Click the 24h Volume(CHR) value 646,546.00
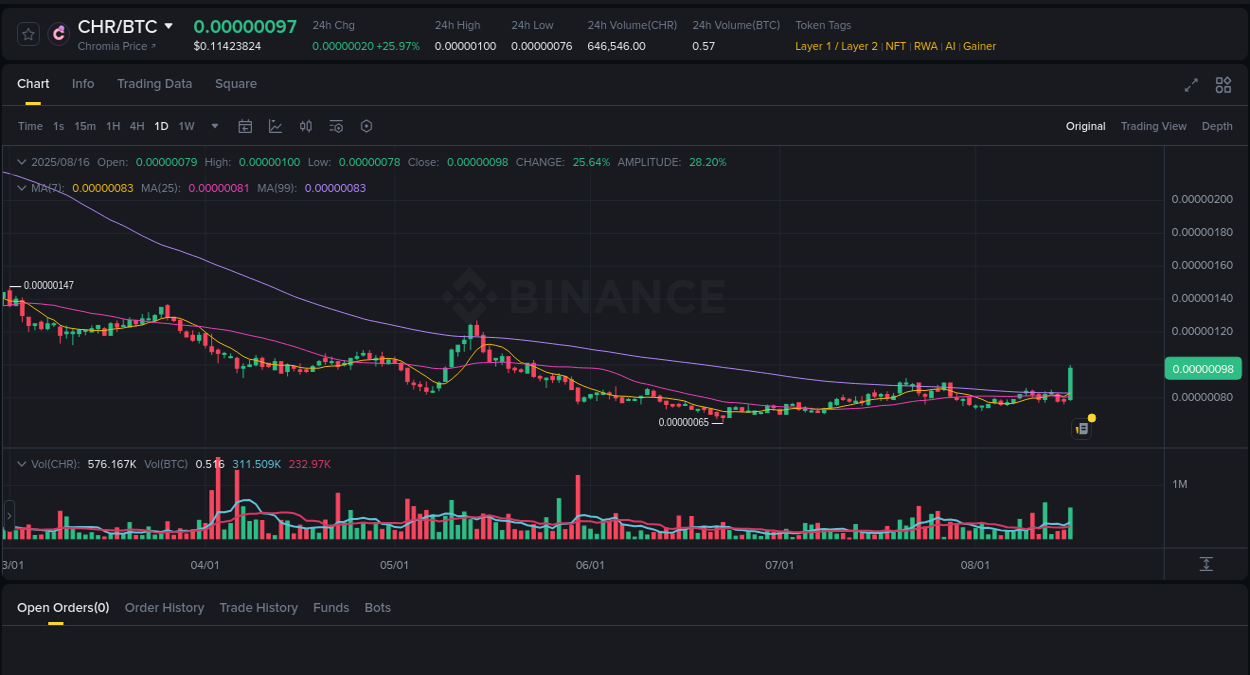The height and width of the screenshot is (675, 1250). (x=616, y=46)
